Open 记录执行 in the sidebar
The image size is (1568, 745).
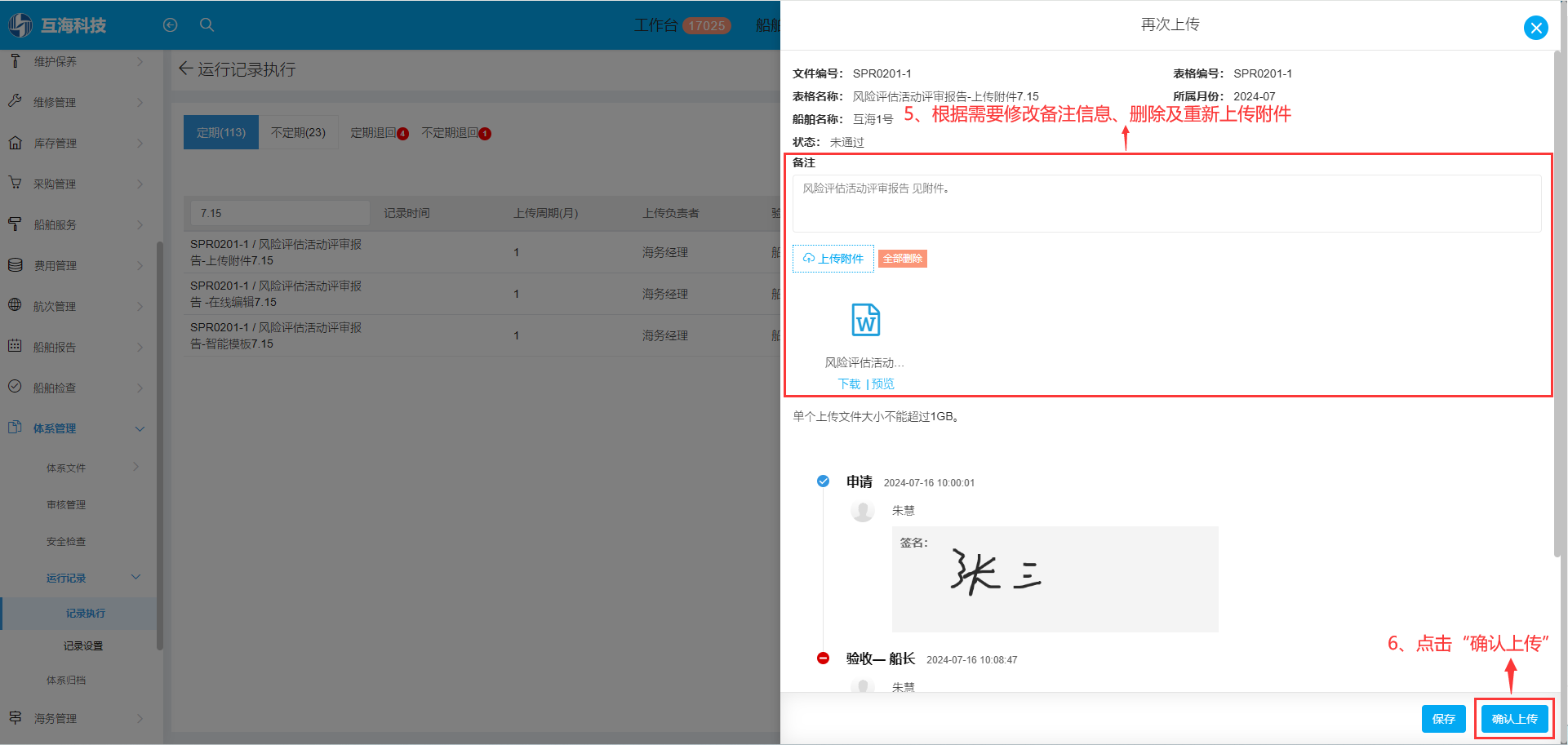pos(86,613)
